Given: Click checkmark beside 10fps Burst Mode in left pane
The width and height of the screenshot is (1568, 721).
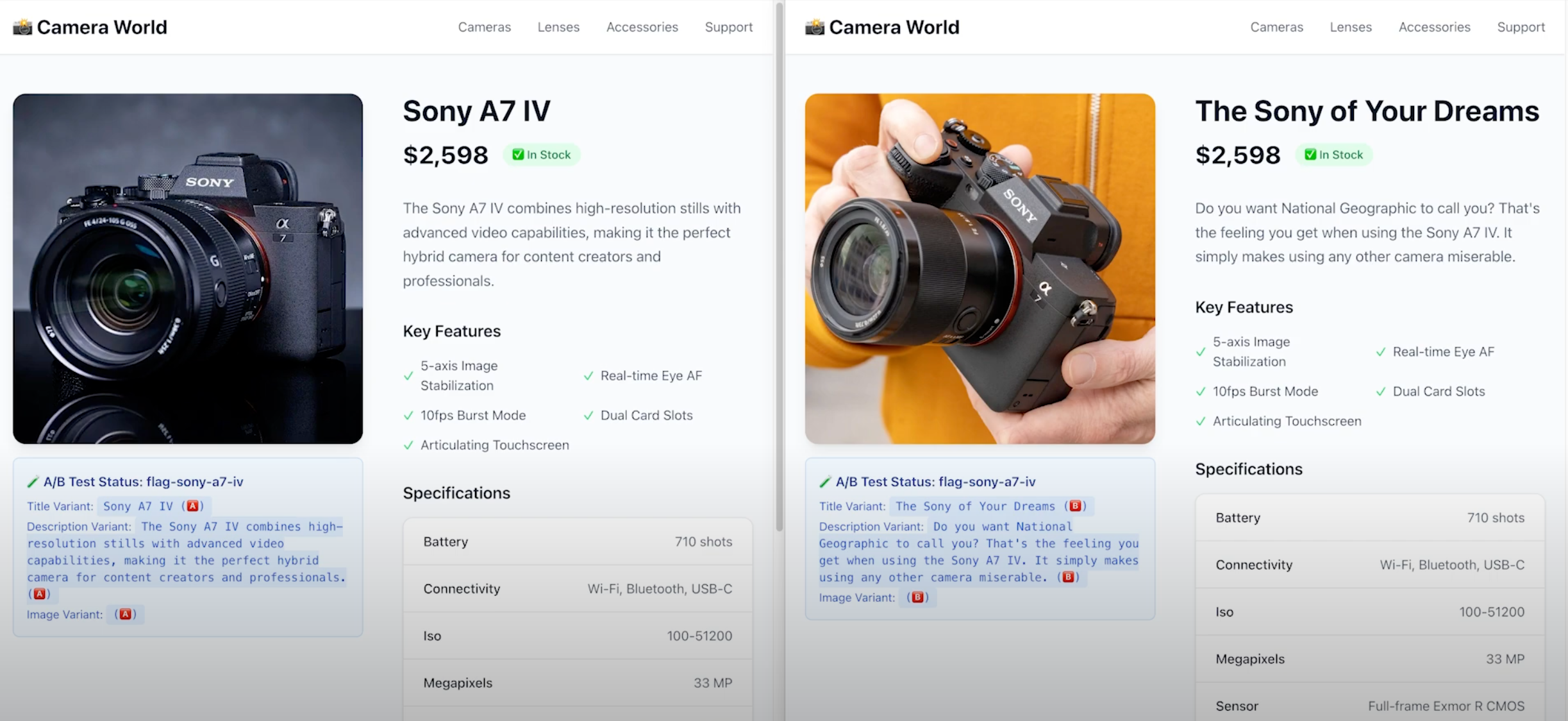Looking at the screenshot, I should (408, 416).
